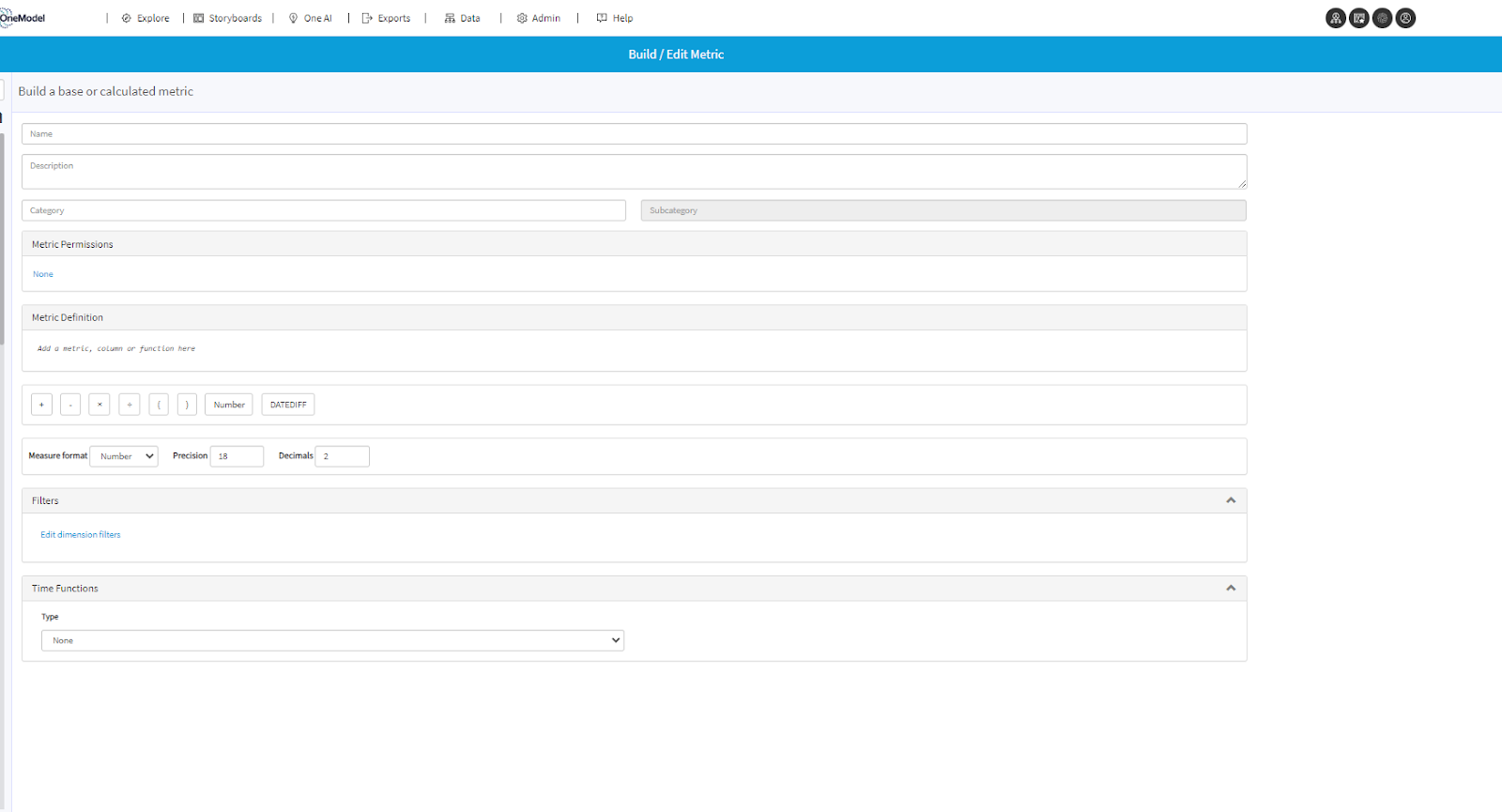Click the organization hierarchy icon in header
The image size is (1502, 812).
tap(1335, 18)
